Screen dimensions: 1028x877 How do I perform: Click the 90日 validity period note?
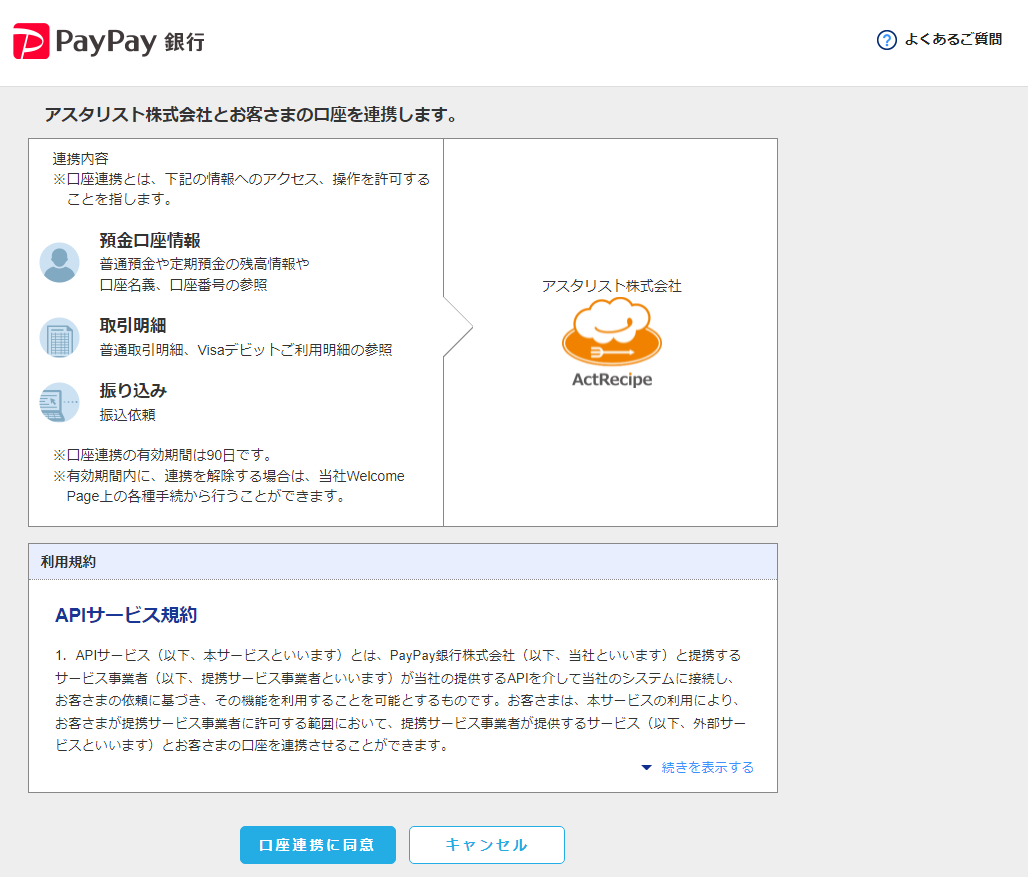tap(163, 455)
